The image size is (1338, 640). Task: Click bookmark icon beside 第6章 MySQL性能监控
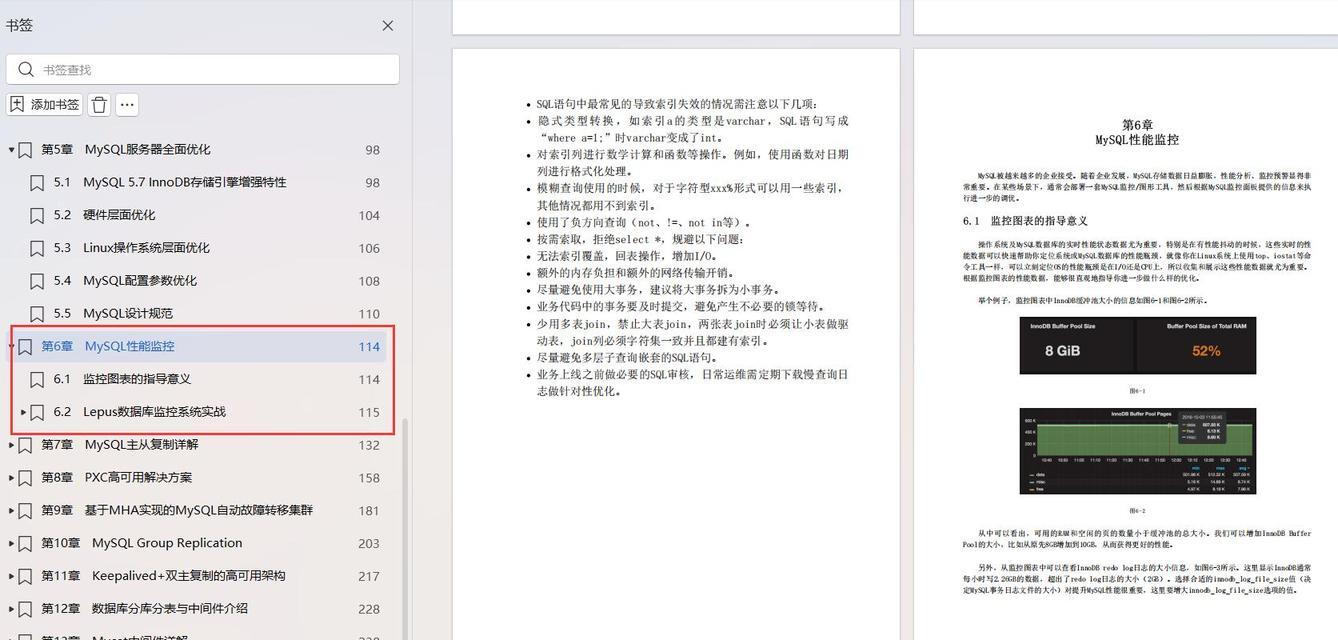(x=25, y=347)
